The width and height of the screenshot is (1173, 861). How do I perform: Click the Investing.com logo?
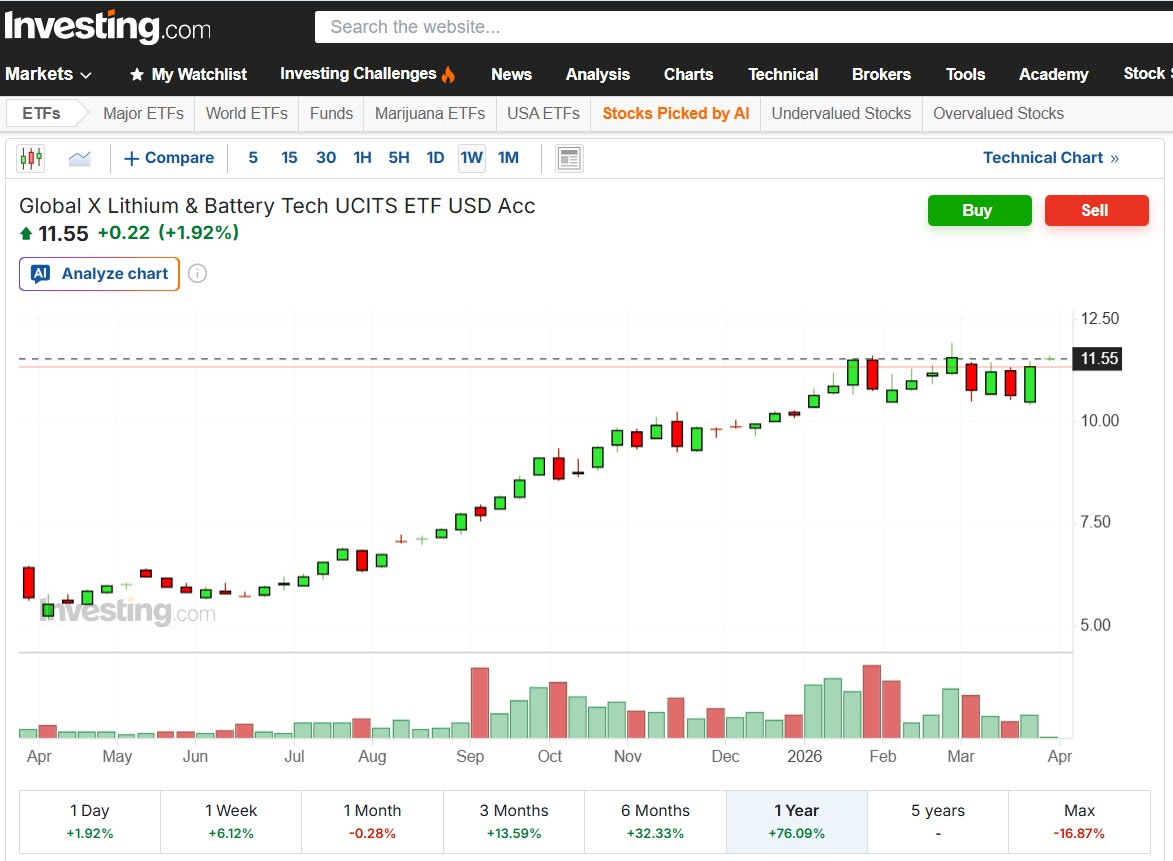pyautogui.click(x=108, y=27)
